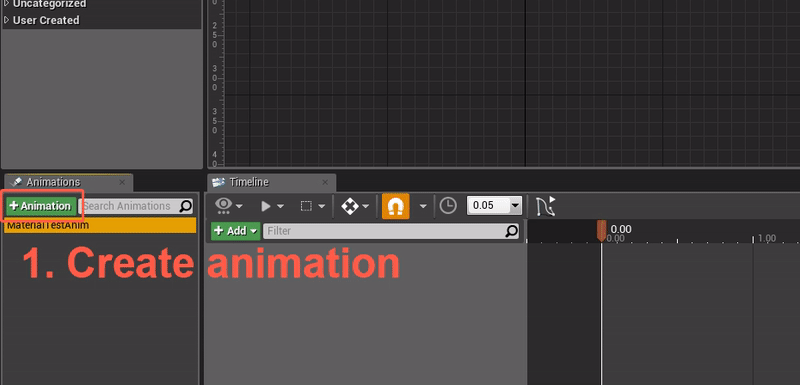Screen dimensions: 800x385
Task: Open snapping options arrow beside the magnet
Action: tap(423, 207)
